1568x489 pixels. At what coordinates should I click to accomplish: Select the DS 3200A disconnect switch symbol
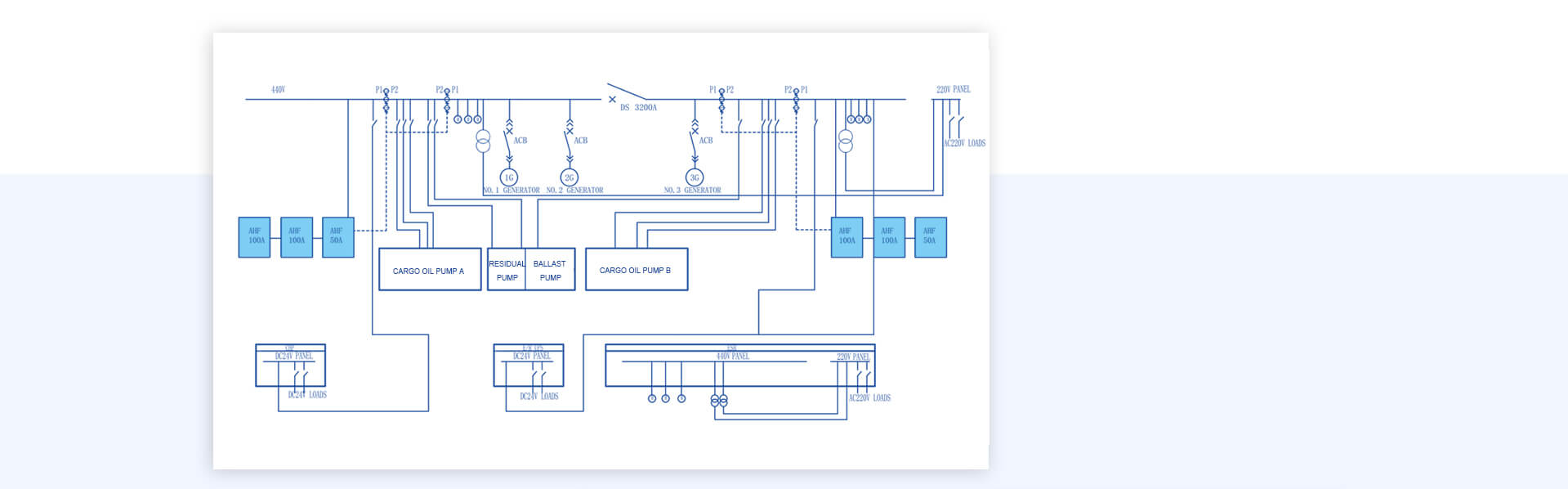coord(626,92)
